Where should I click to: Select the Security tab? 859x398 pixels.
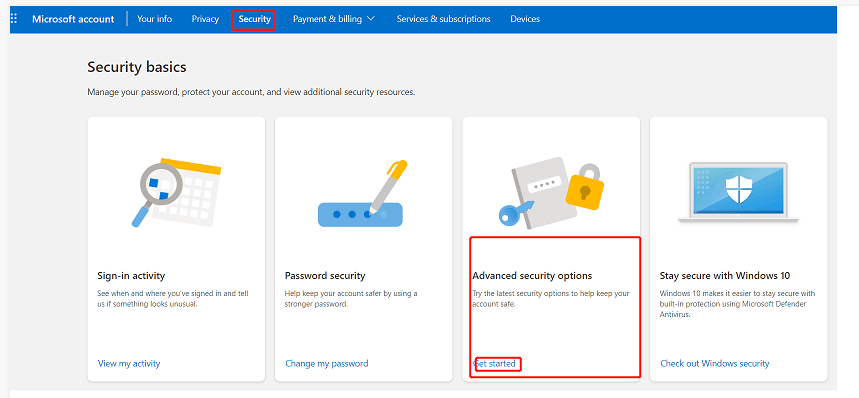click(x=254, y=19)
